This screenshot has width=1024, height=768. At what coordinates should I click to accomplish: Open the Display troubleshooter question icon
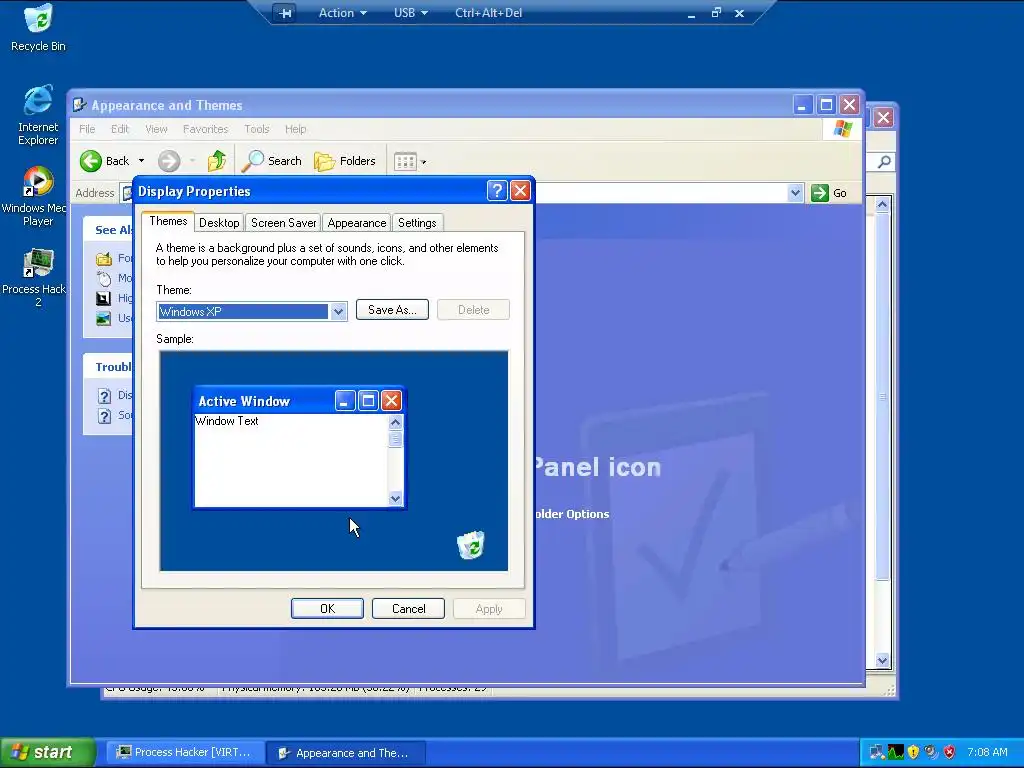point(104,396)
